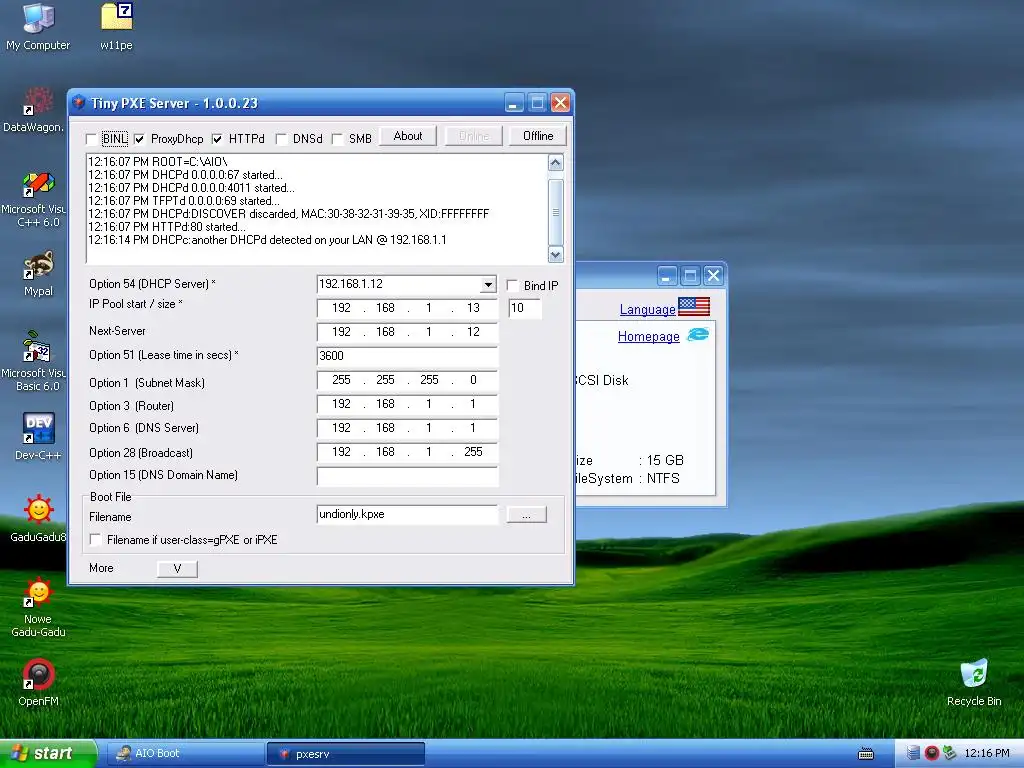Launch Mypal browser shortcut
1024x768 pixels.
[x=38, y=273]
